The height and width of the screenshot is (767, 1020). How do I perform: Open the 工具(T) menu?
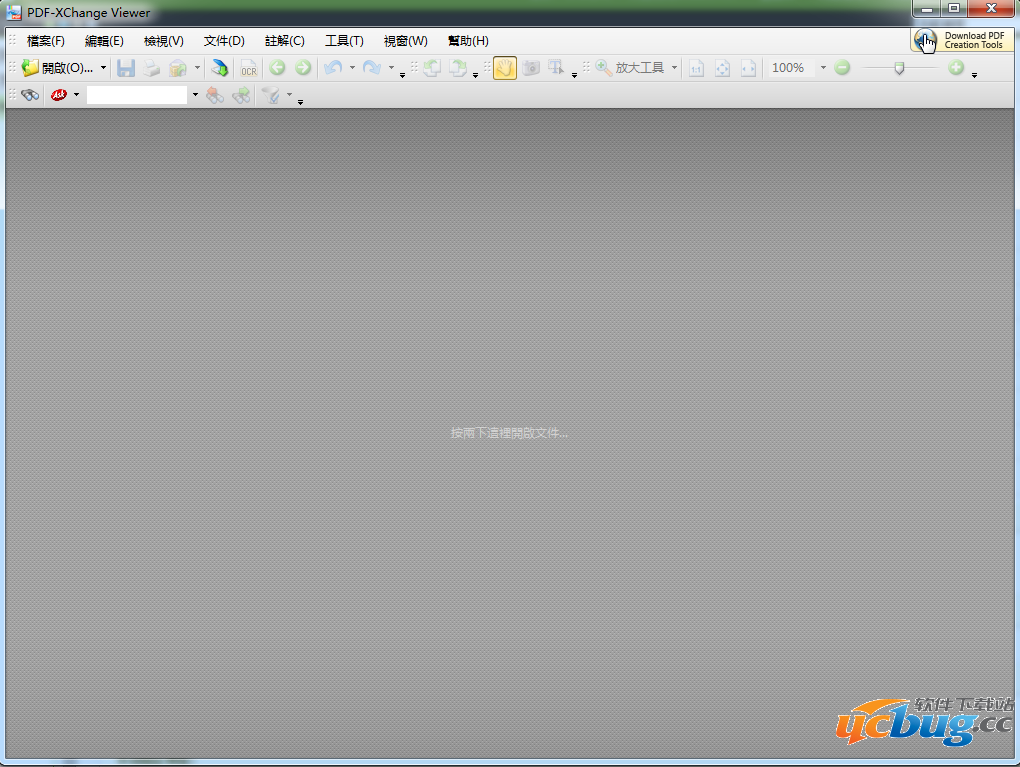click(x=344, y=41)
